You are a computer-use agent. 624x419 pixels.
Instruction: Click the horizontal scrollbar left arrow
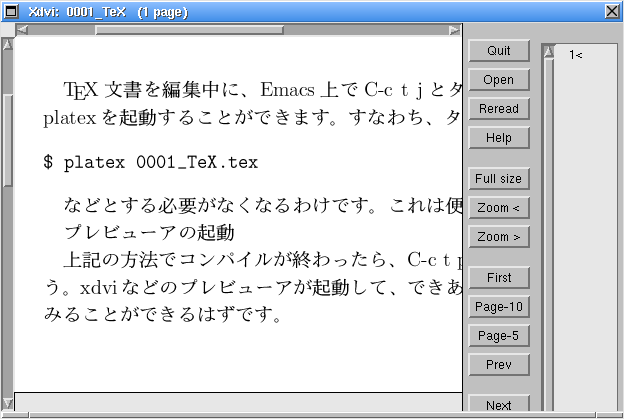tap(22, 30)
